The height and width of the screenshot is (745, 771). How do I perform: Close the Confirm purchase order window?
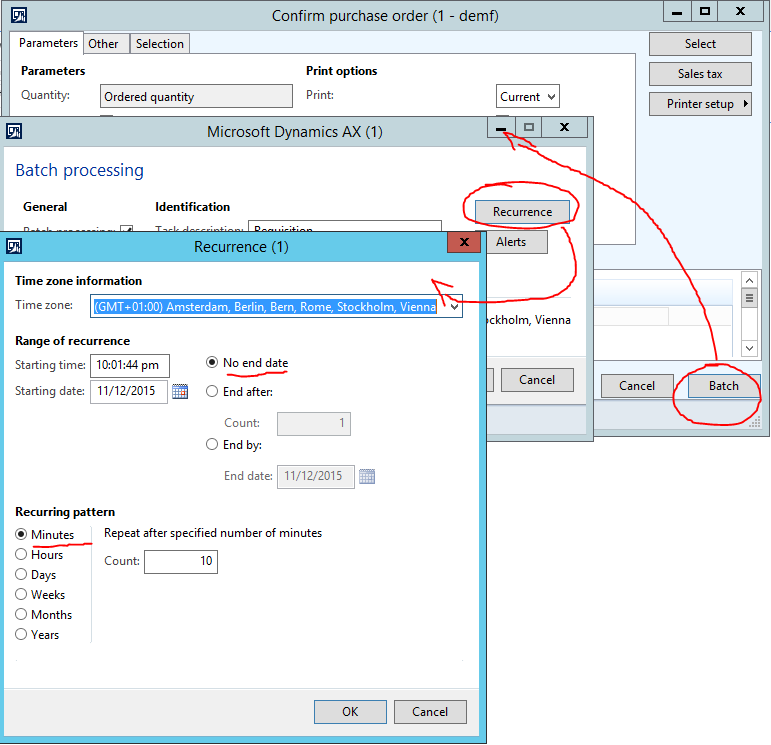tap(741, 11)
